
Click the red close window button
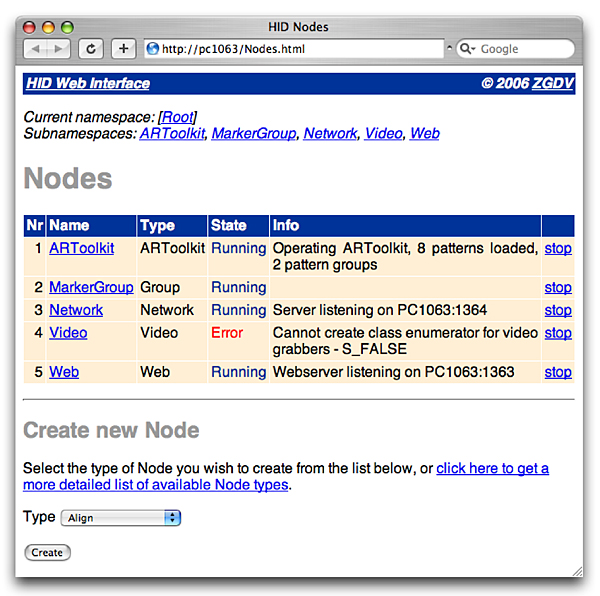29,27
